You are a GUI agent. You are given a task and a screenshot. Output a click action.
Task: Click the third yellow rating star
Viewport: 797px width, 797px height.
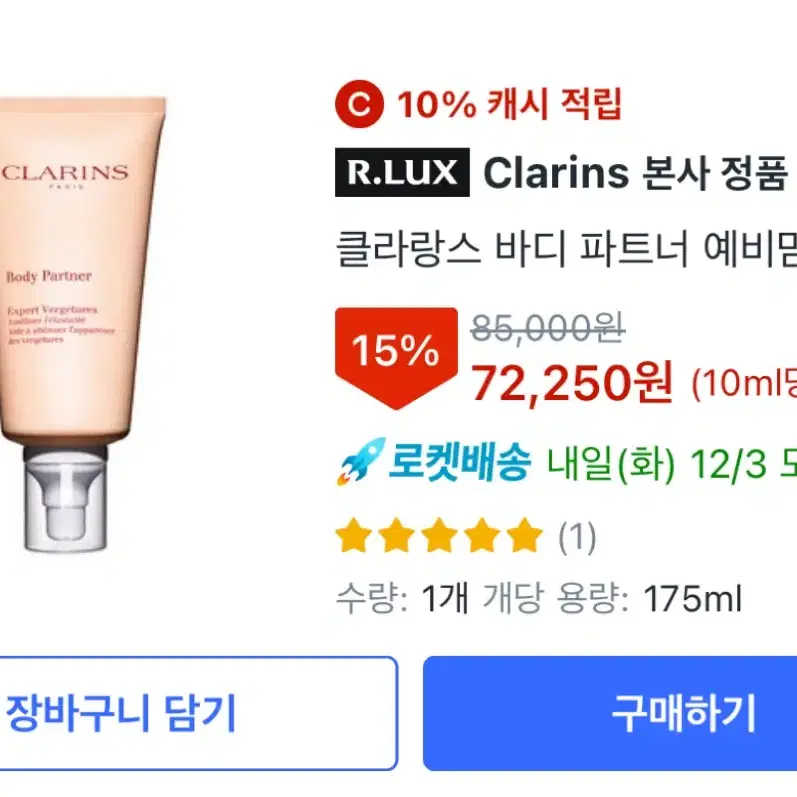[x=439, y=536]
